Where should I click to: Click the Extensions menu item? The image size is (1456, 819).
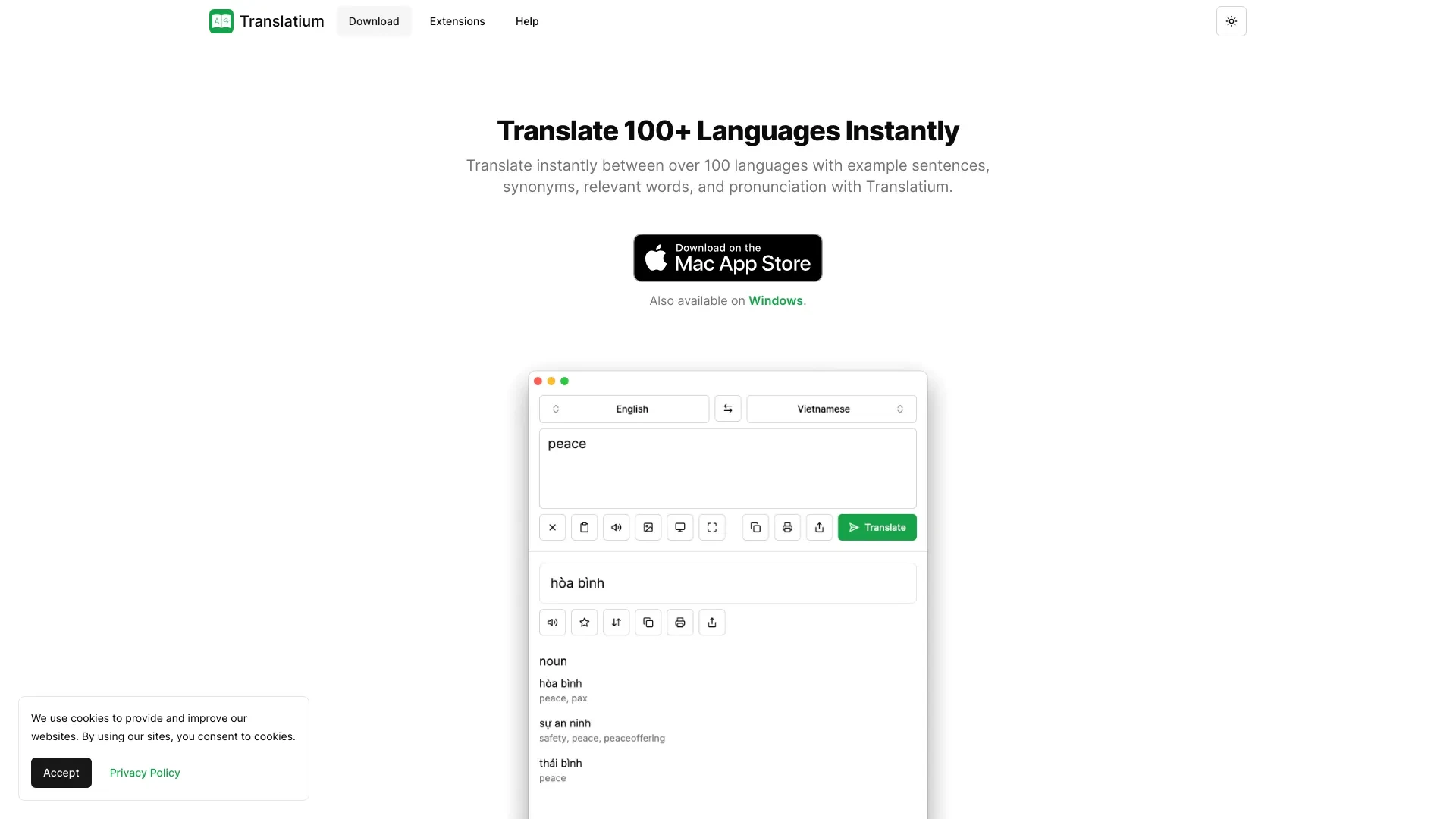pos(457,21)
